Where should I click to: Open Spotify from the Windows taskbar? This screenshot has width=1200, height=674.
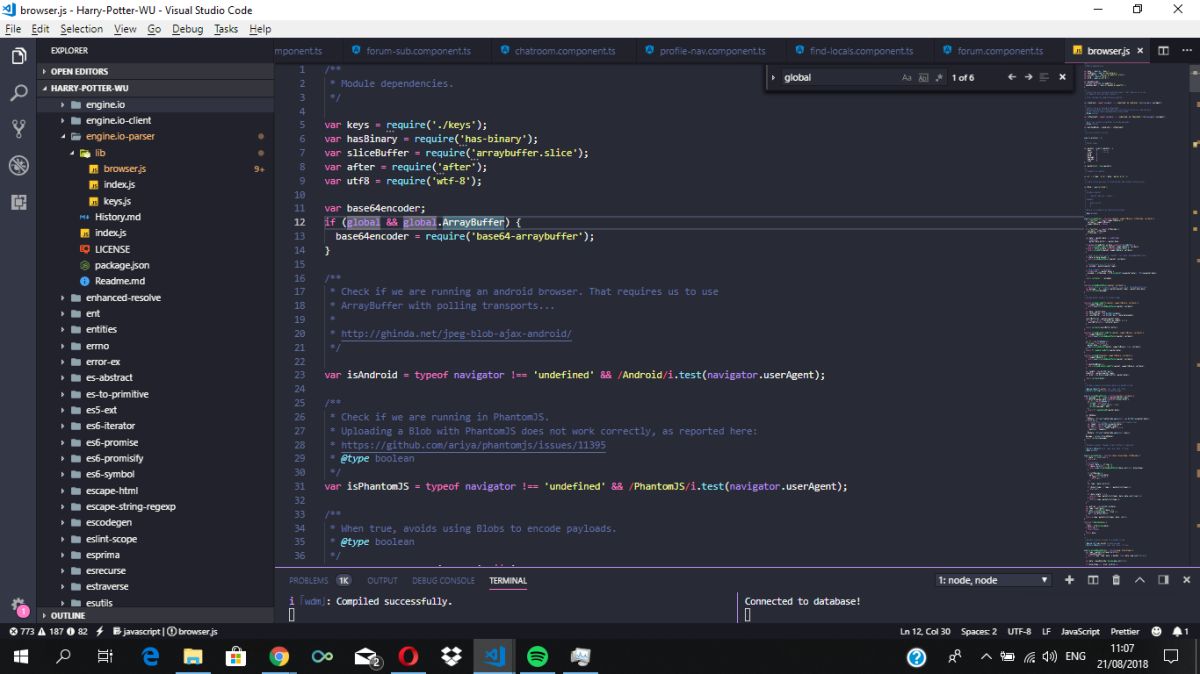coord(537,657)
